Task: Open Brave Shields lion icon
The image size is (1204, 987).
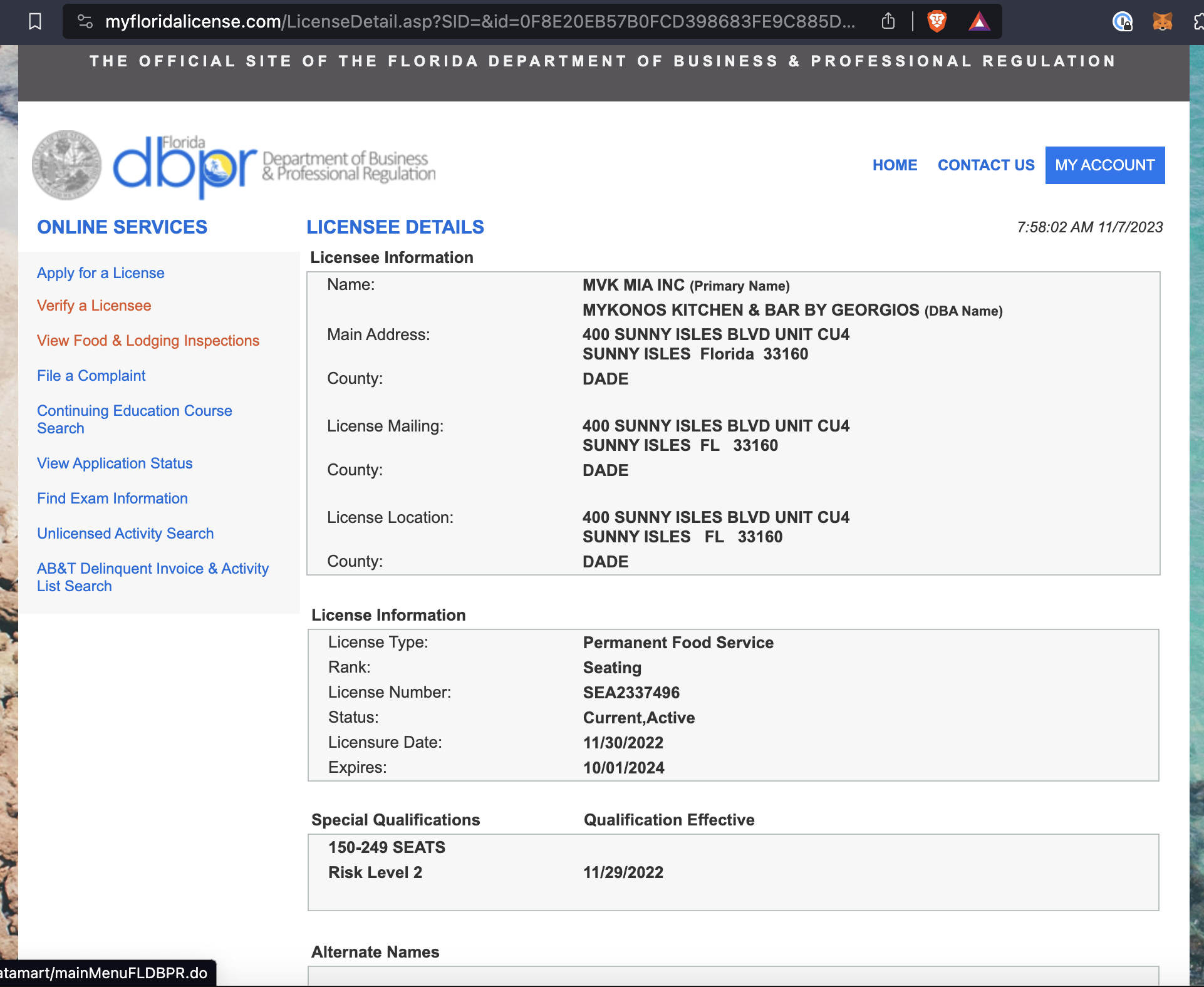Action: (937, 22)
